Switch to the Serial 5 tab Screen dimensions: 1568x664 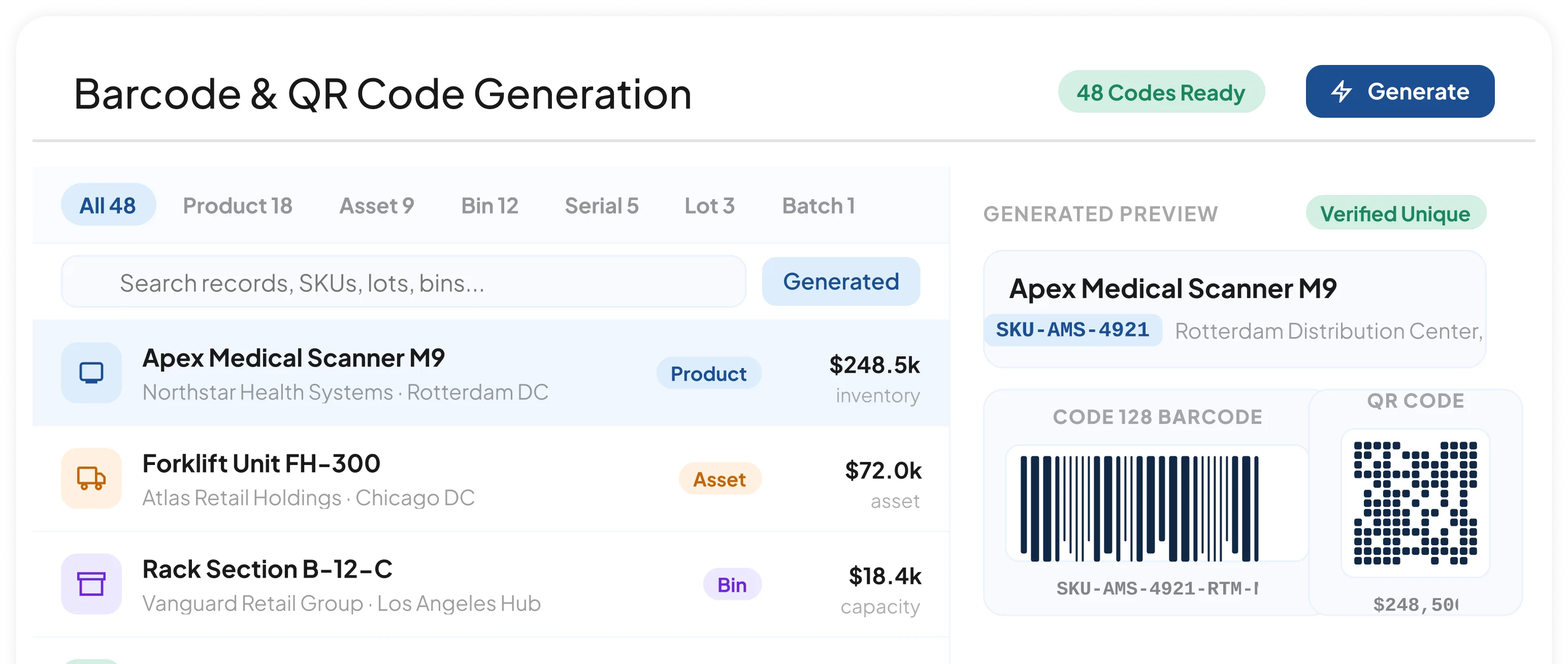click(x=601, y=205)
